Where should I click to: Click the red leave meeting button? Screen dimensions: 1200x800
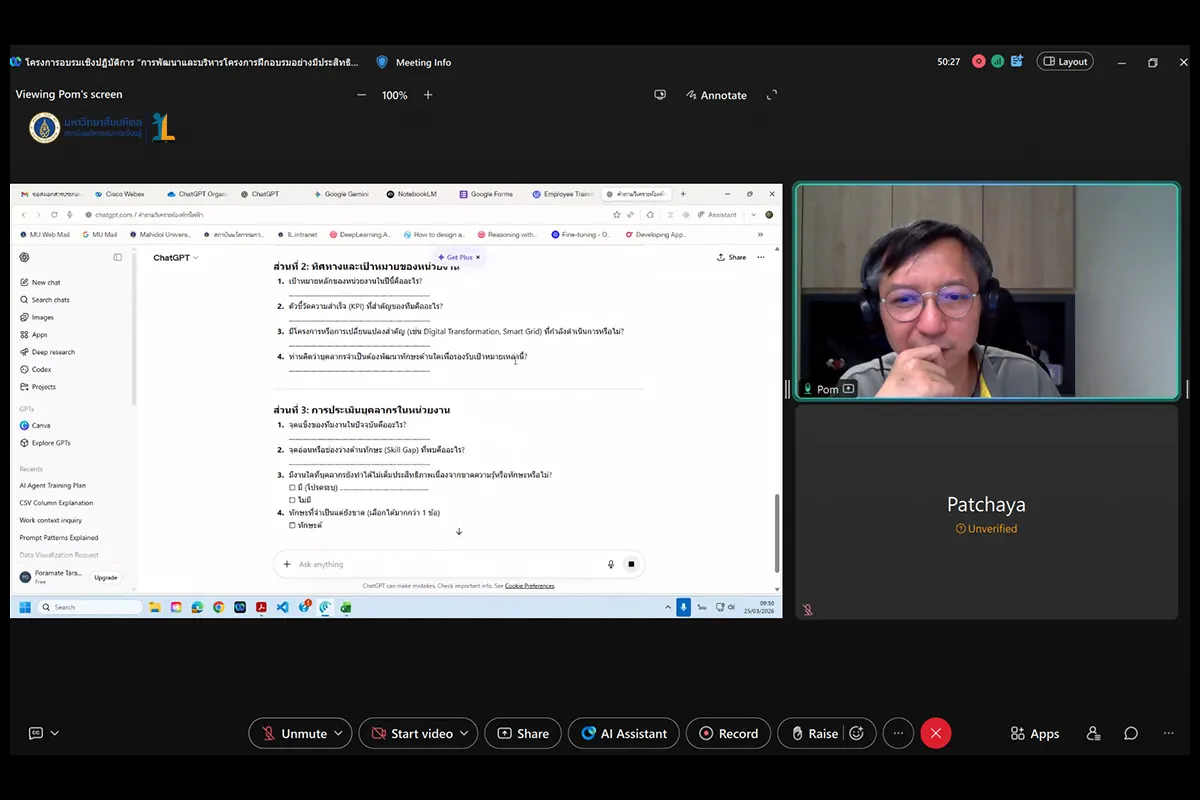pyautogui.click(x=935, y=733)
